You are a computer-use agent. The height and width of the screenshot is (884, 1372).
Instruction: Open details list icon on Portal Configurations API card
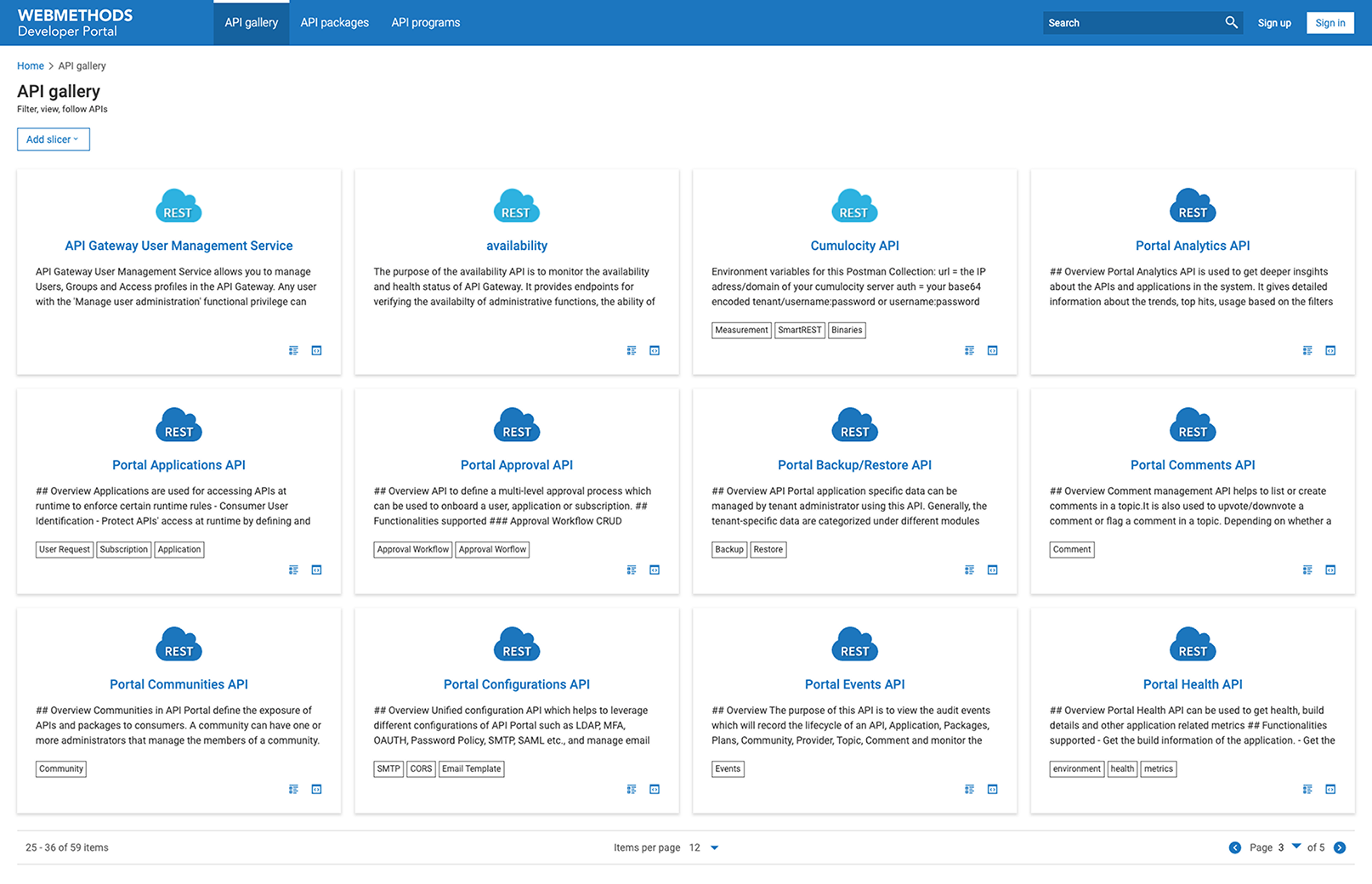click(632, 789)
